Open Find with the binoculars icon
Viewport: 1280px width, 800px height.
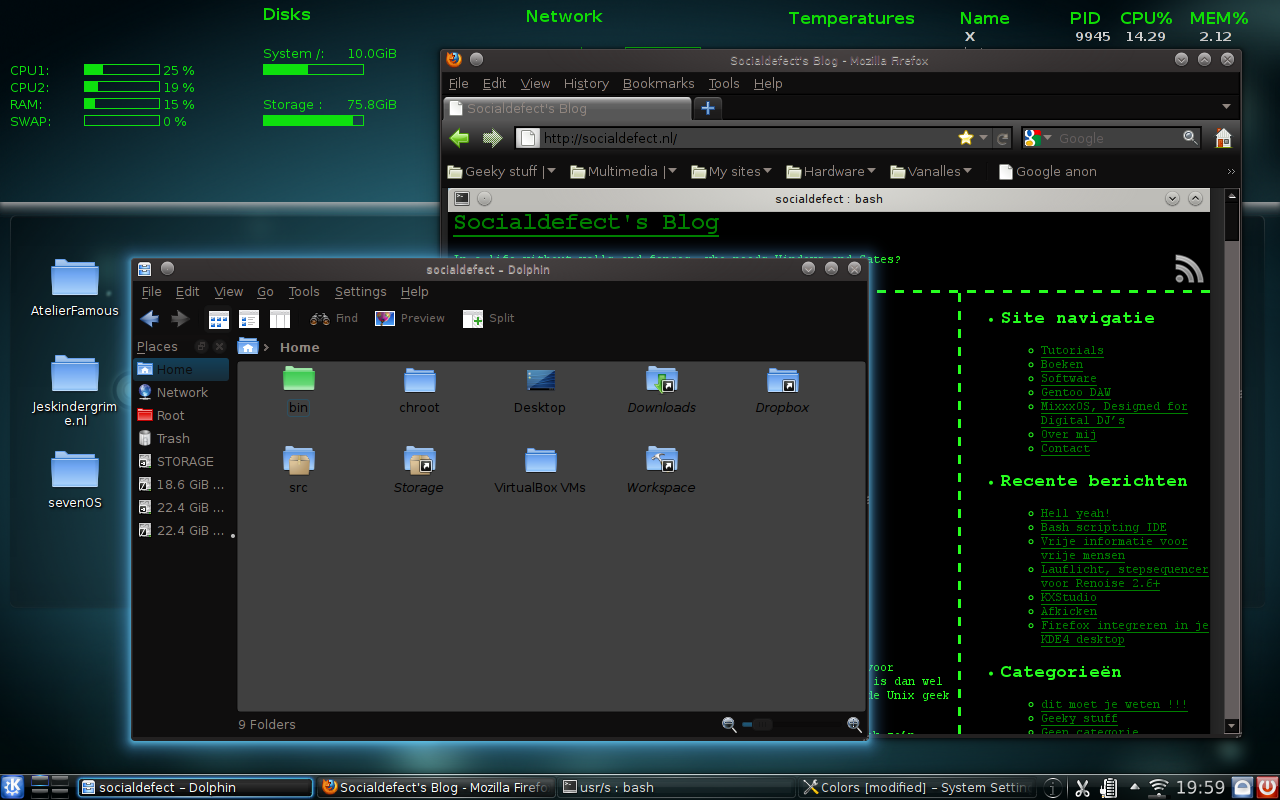(x=334, y=318)
